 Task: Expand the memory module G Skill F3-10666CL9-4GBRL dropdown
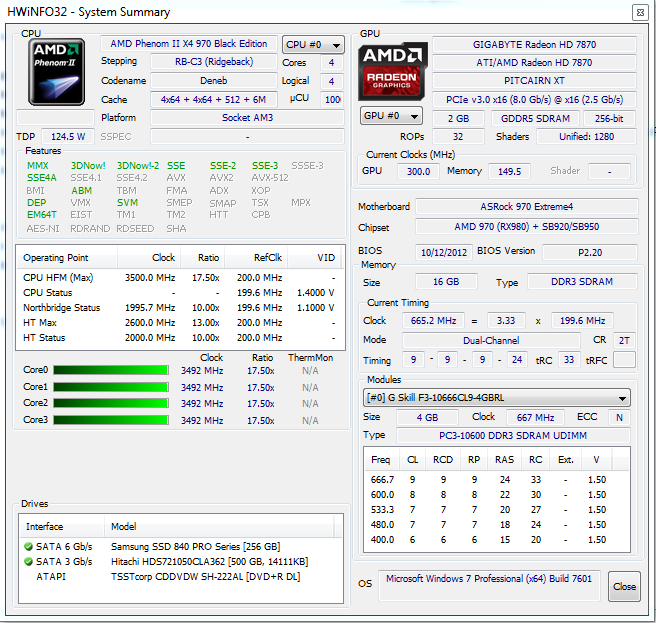click(497, 397)
